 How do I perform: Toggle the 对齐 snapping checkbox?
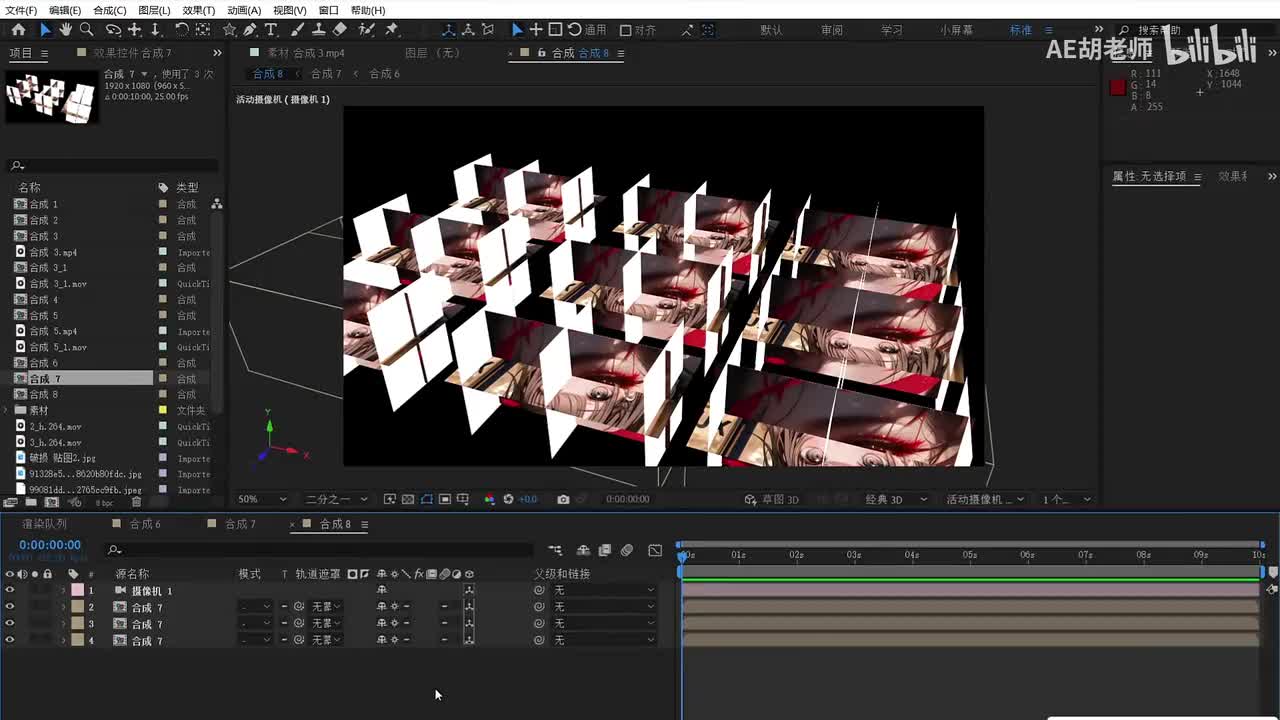point(626,30)
